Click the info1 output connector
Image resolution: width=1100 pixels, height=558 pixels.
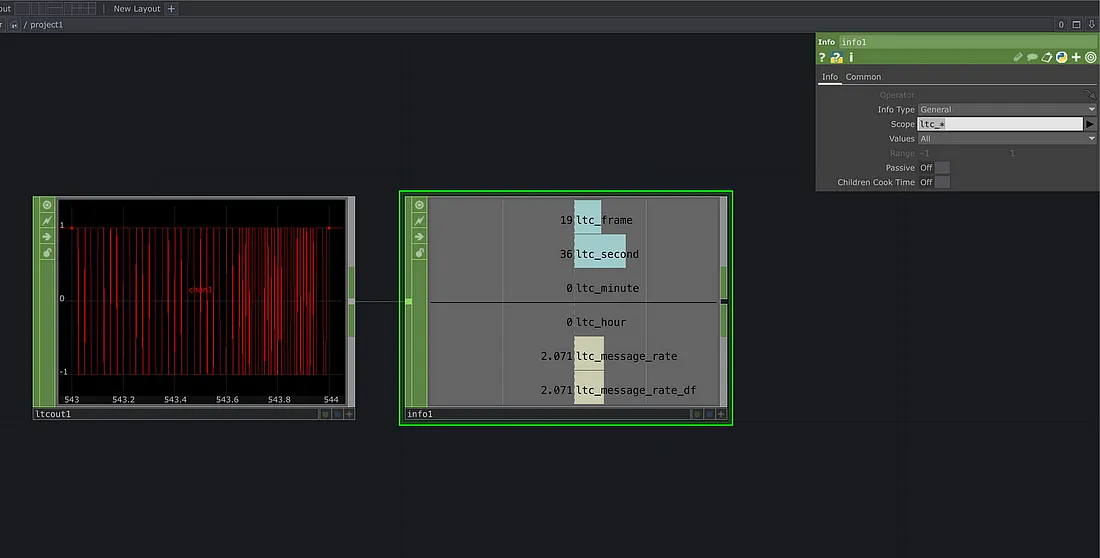(x=724, y=301)
